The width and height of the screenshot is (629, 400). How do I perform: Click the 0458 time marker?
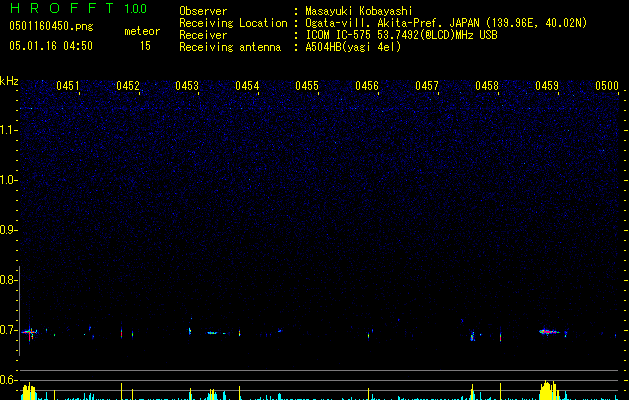pos(487,86)
